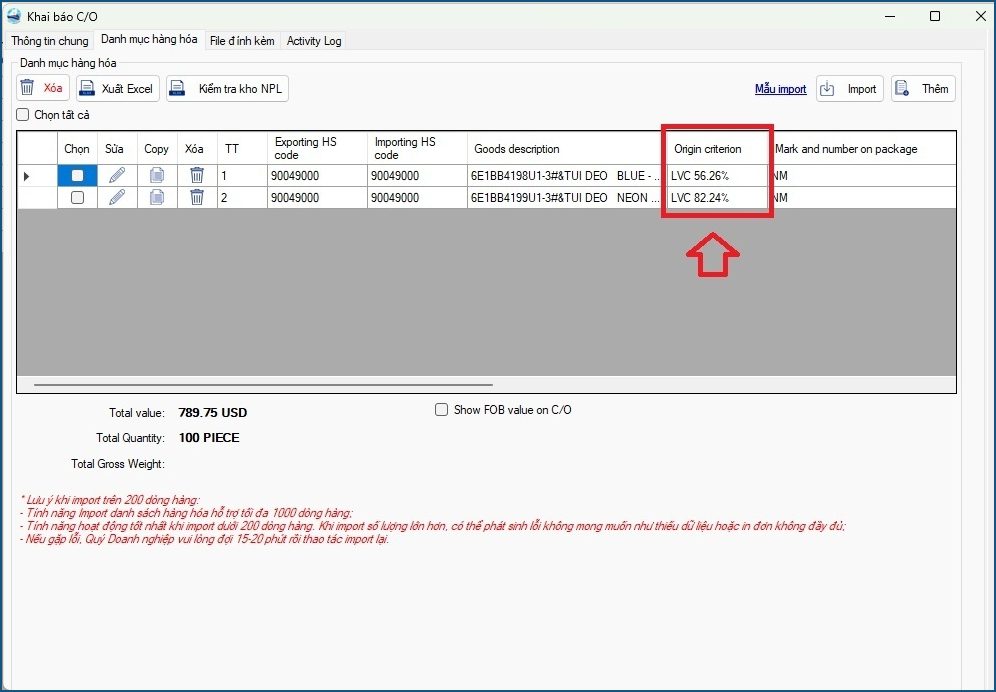Viewport: 996px width, 692px height.
Task: Enable the Chọn tất cả checkbox
Action: (x=23, y=115)
